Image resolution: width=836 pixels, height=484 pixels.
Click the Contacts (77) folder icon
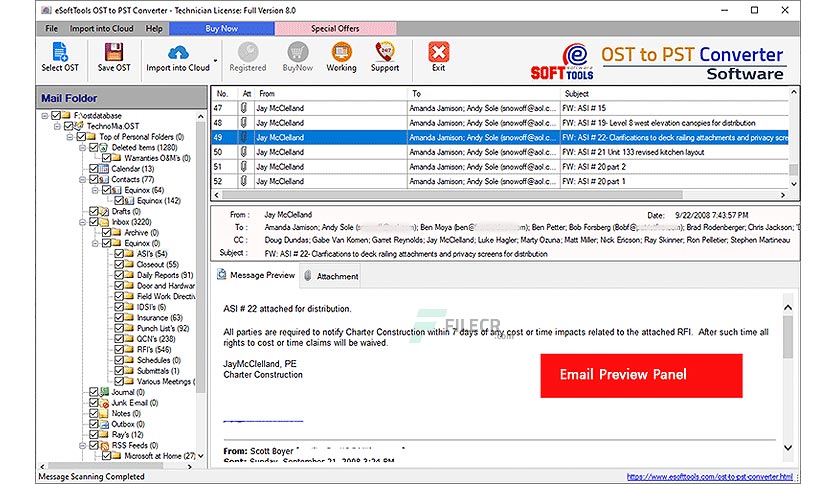[x=104, y=179]
